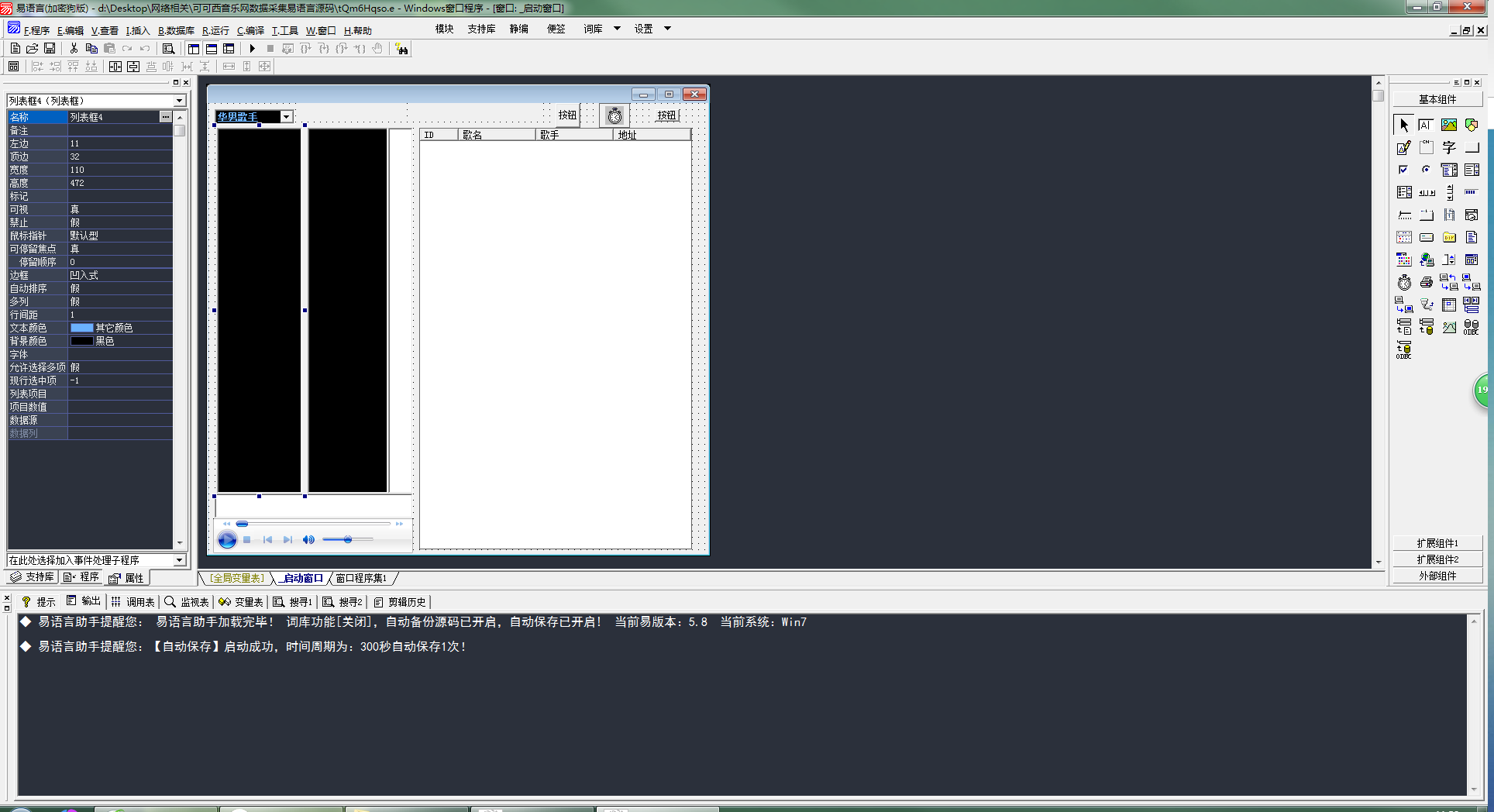Pick the radio button component icon
1494x812 pixels.
click(1426, 170)
